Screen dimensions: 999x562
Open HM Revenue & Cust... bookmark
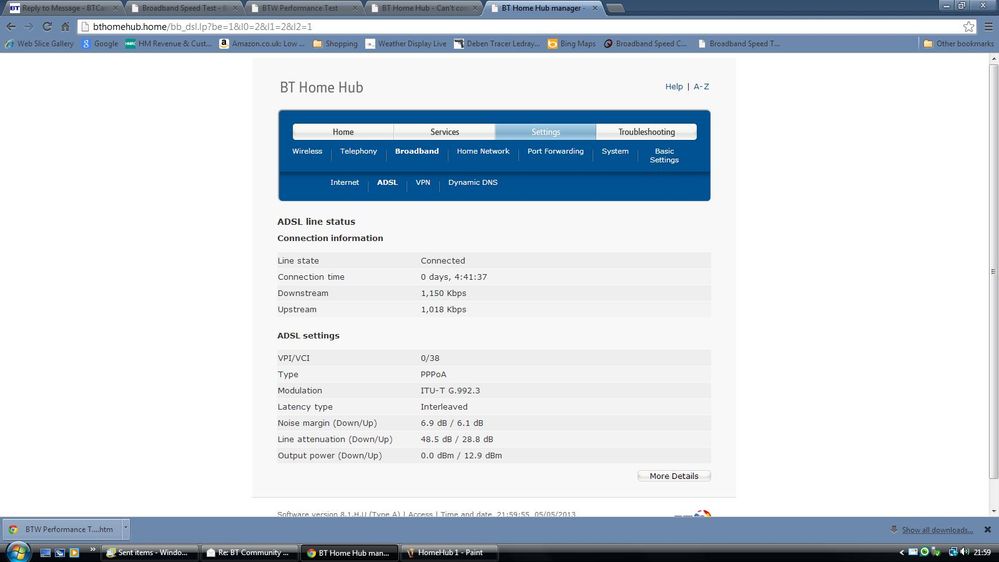168,44
